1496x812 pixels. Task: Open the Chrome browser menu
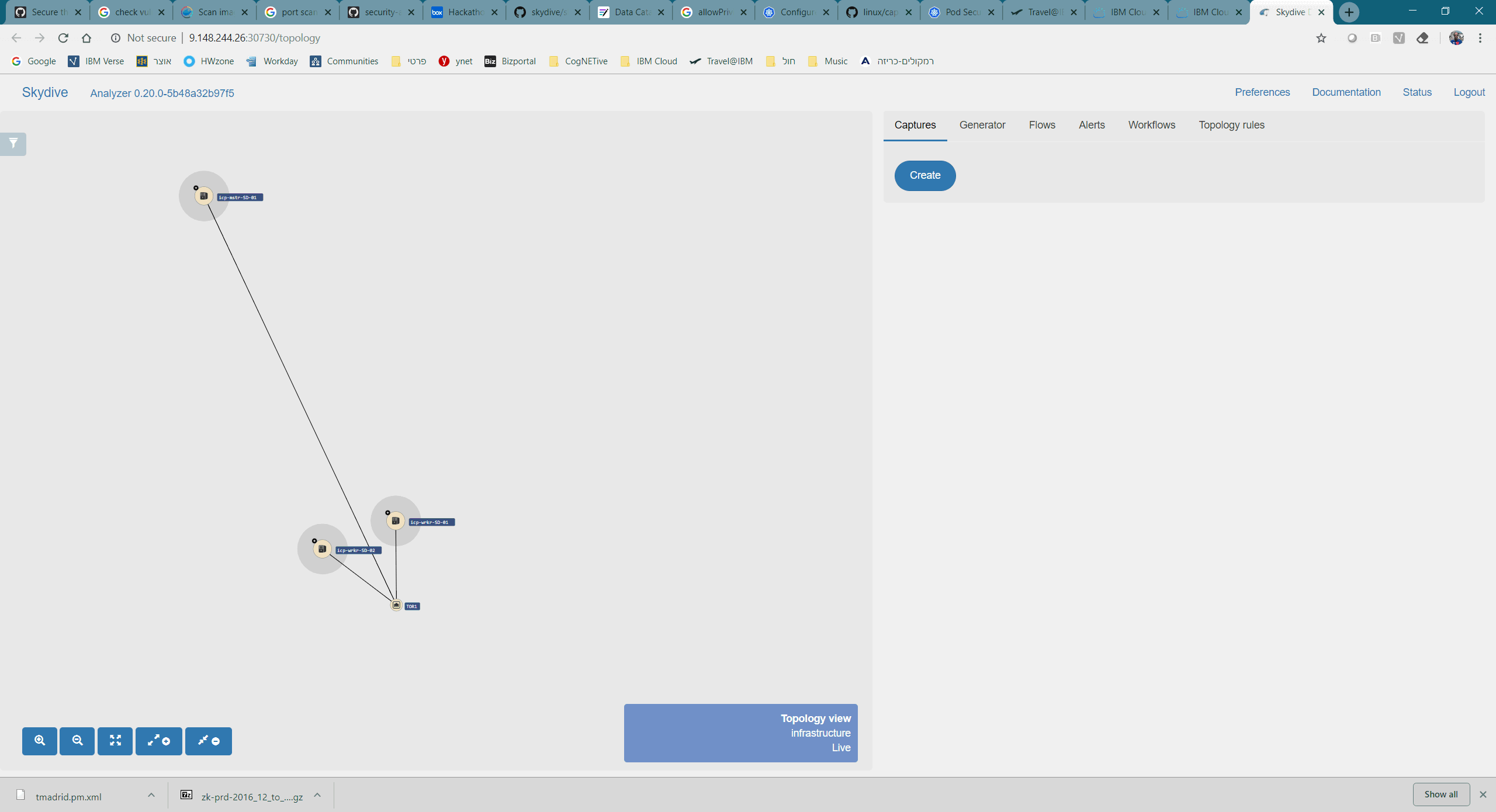pos(1481,38)
